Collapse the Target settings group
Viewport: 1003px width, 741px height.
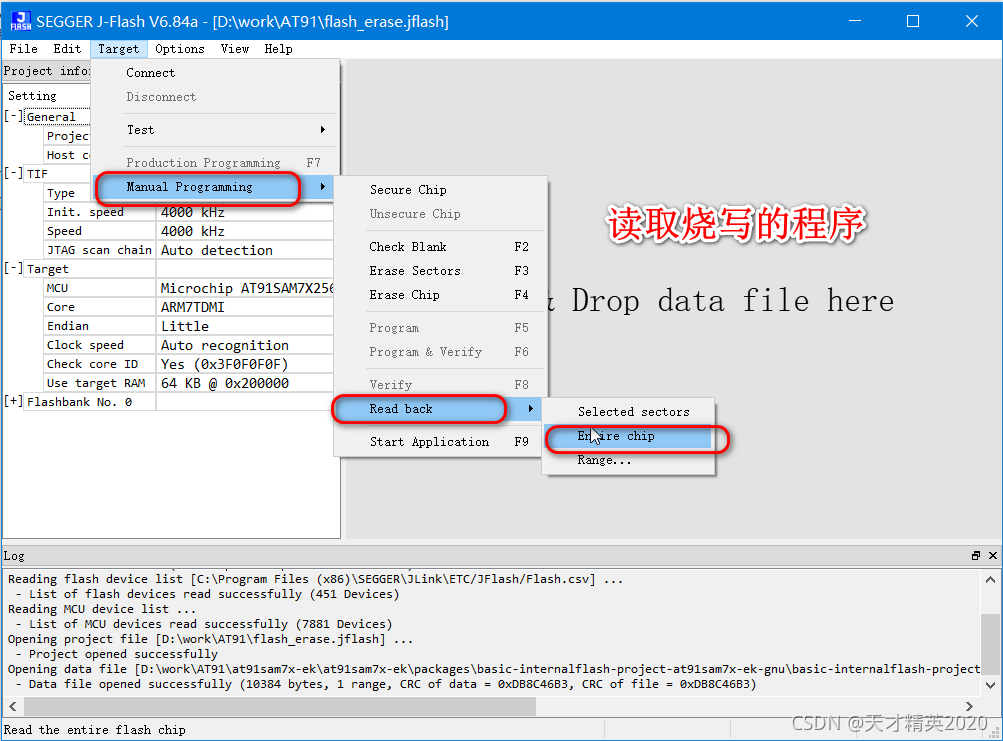13,269
